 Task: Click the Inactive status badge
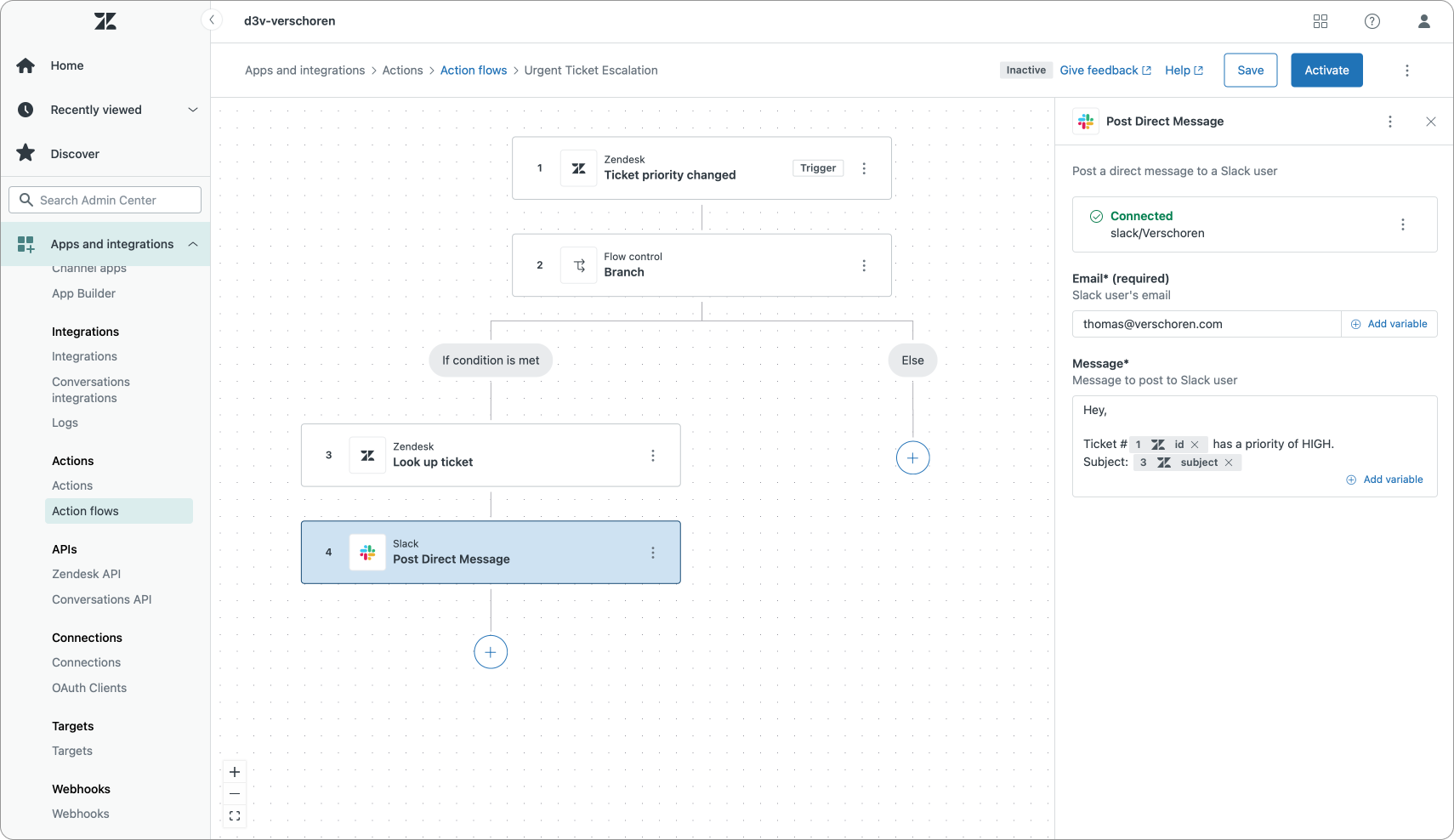pyautogui.click(x=1026, y=71)
